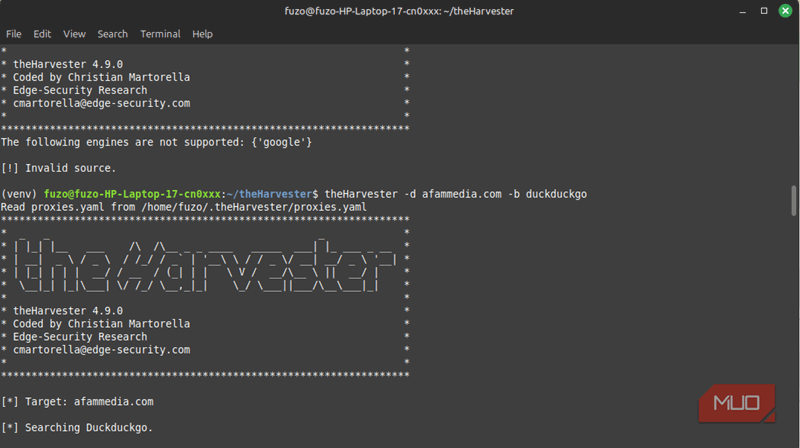Open the Help menu

(x=202, y=34)
